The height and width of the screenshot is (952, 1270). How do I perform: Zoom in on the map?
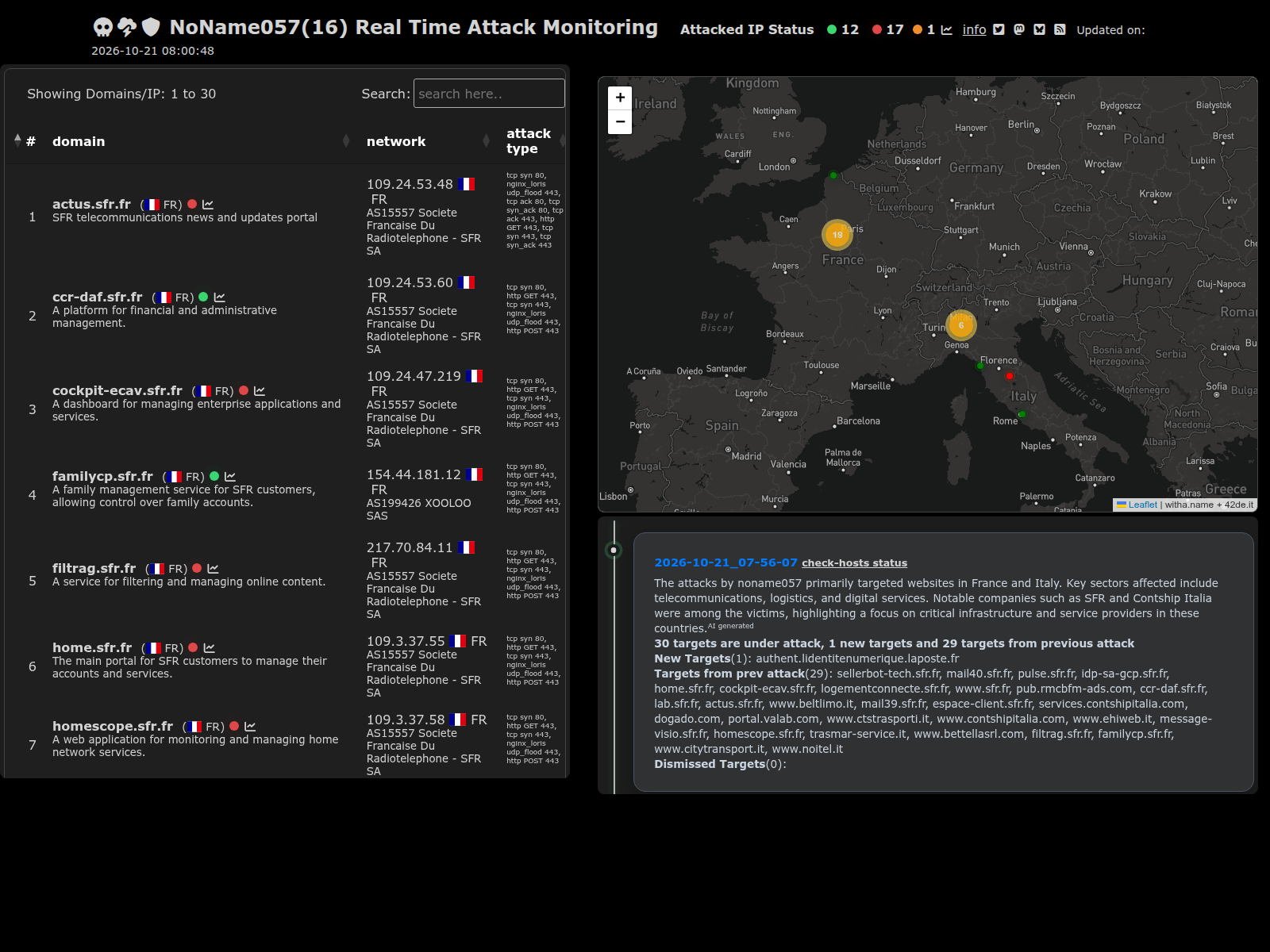tap(620, 98)
